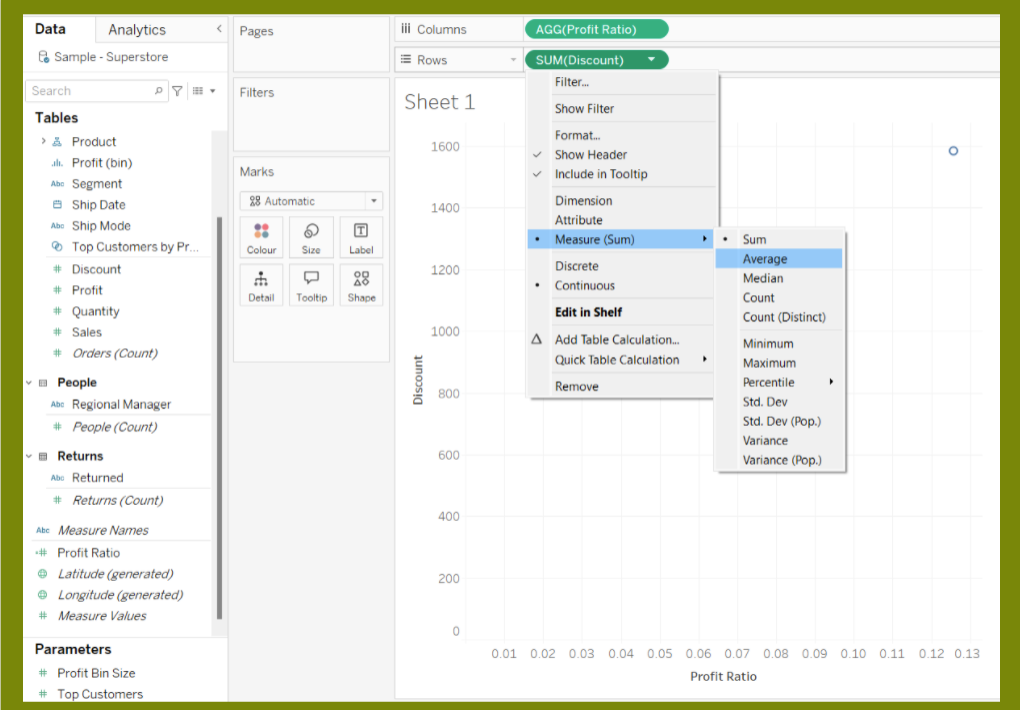Click the Product hierarchy icon
Image resolution: width=1020 pixels, height=710 pixels.
click(x=57, y=141)
